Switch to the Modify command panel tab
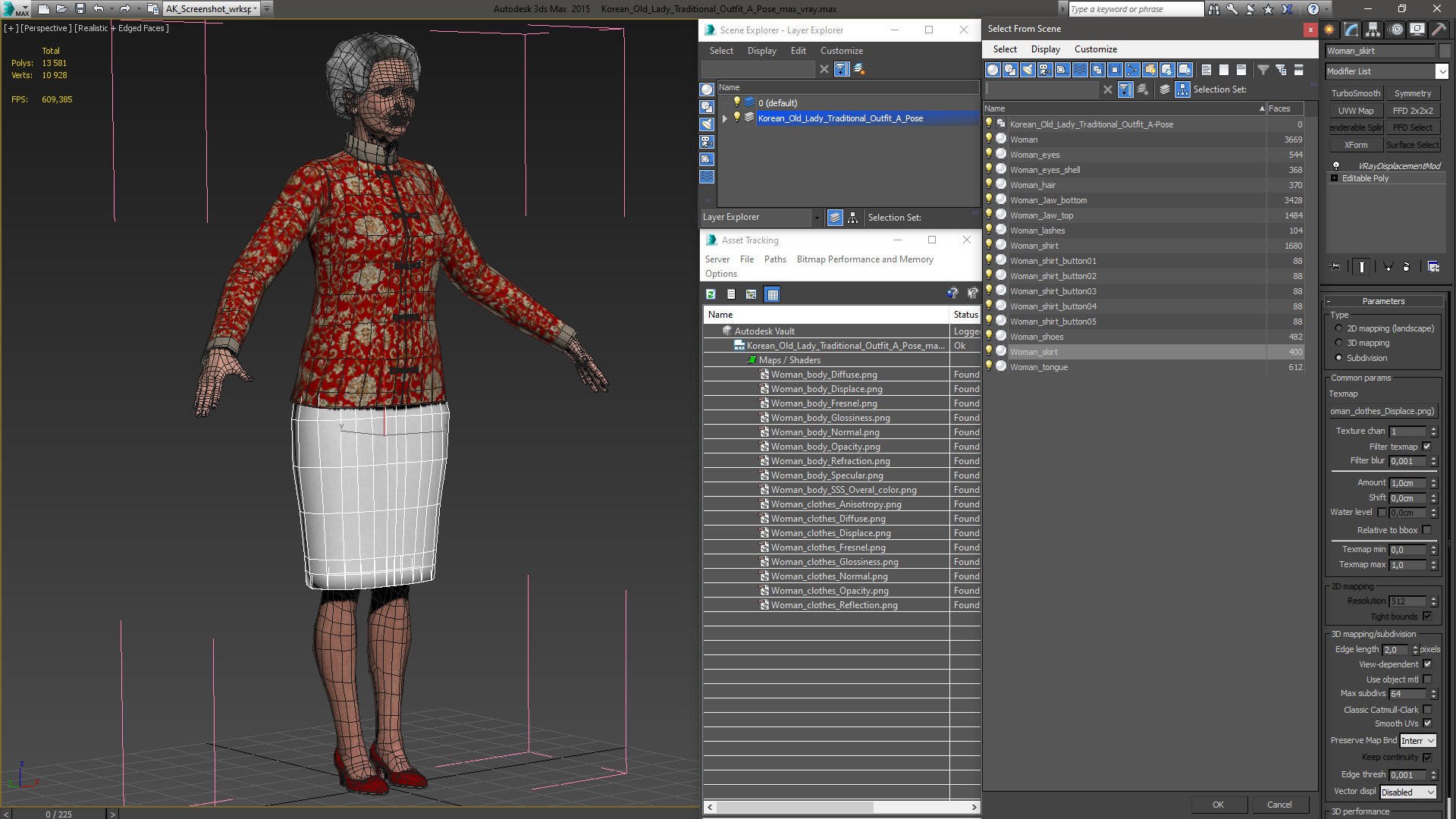The image size is (1456, 819). [1351, 30]
